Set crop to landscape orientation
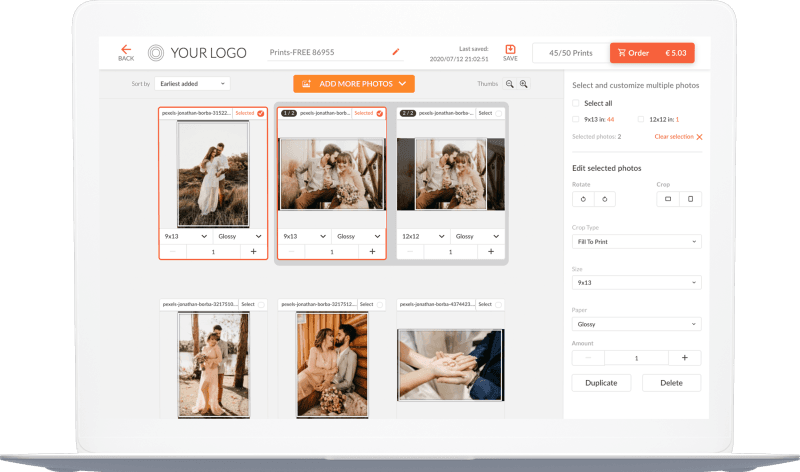The image size is (800, 472). pyautogui.click(x=668, y=199)
